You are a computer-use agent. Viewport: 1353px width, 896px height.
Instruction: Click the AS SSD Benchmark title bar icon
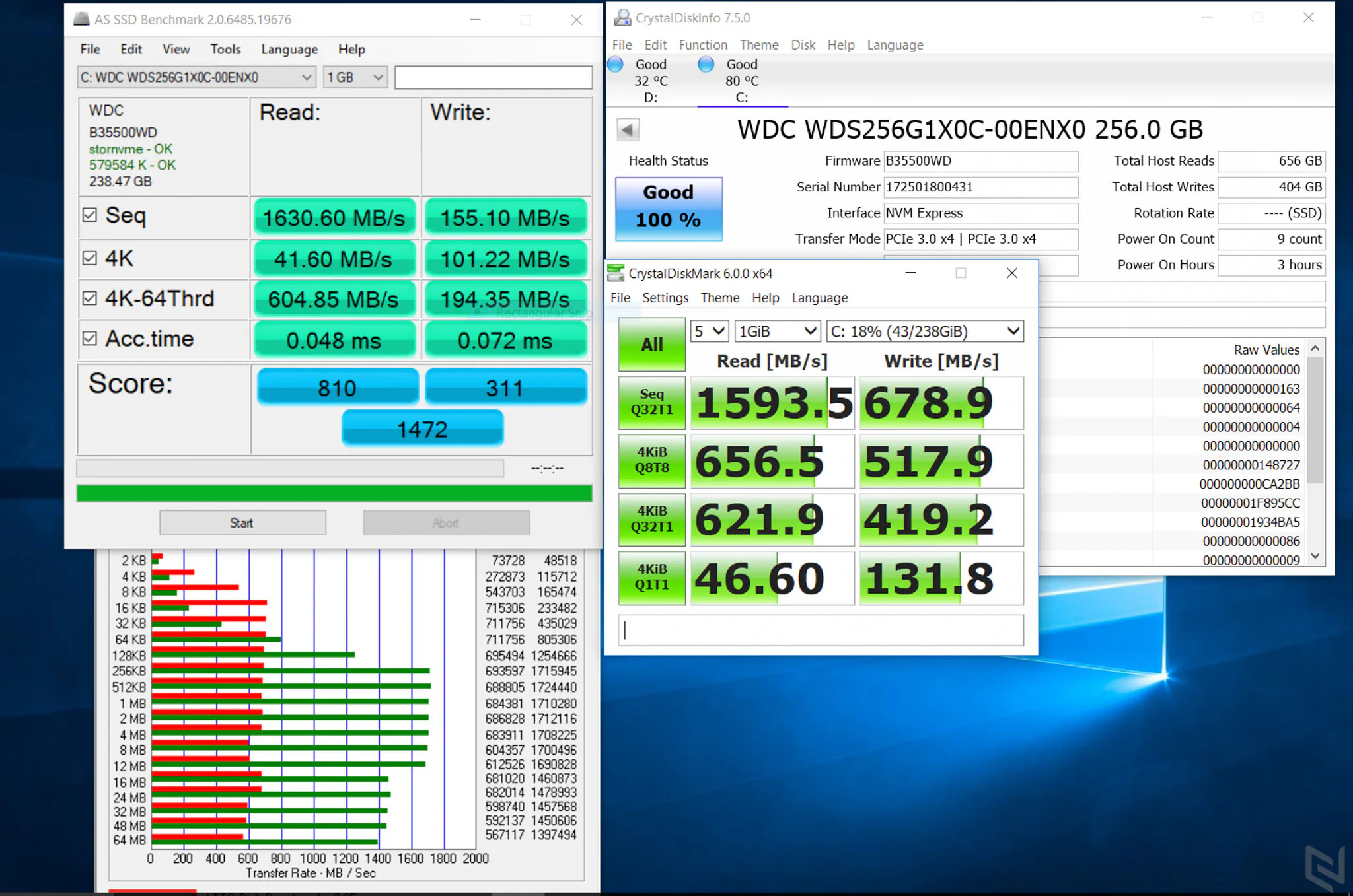pos(81,19)
